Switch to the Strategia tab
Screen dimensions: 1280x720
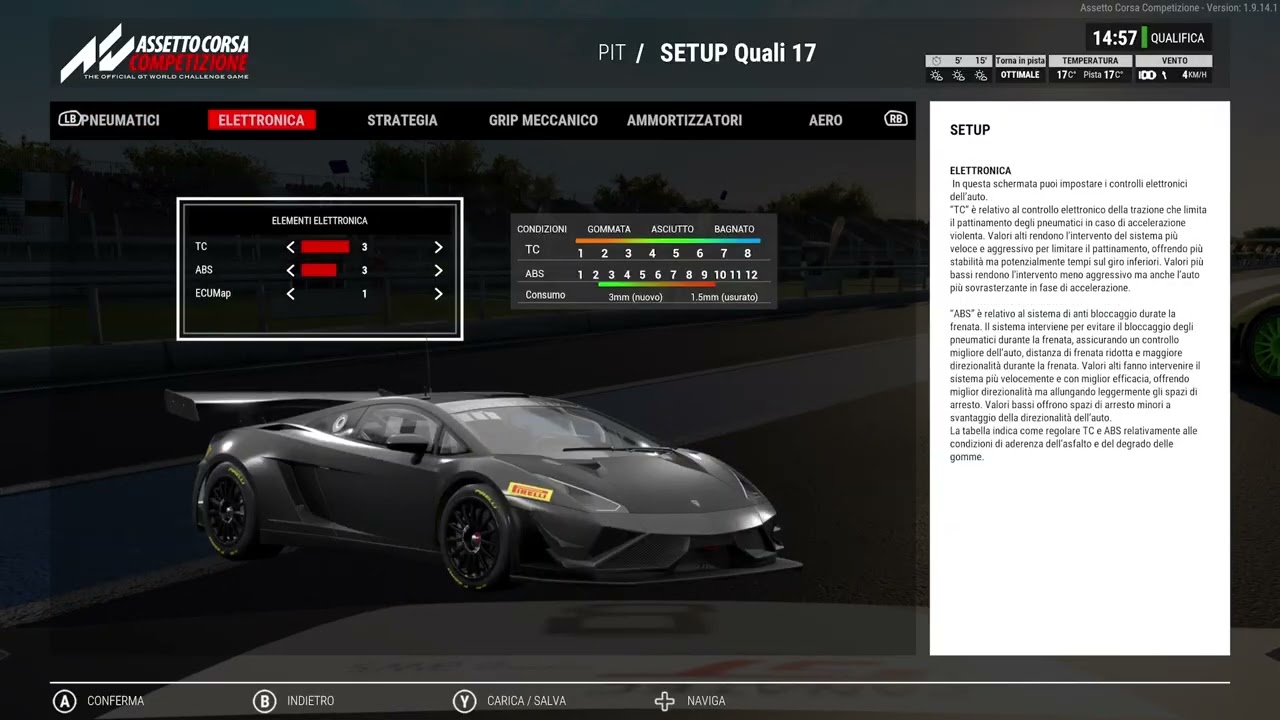coord(402,120)
